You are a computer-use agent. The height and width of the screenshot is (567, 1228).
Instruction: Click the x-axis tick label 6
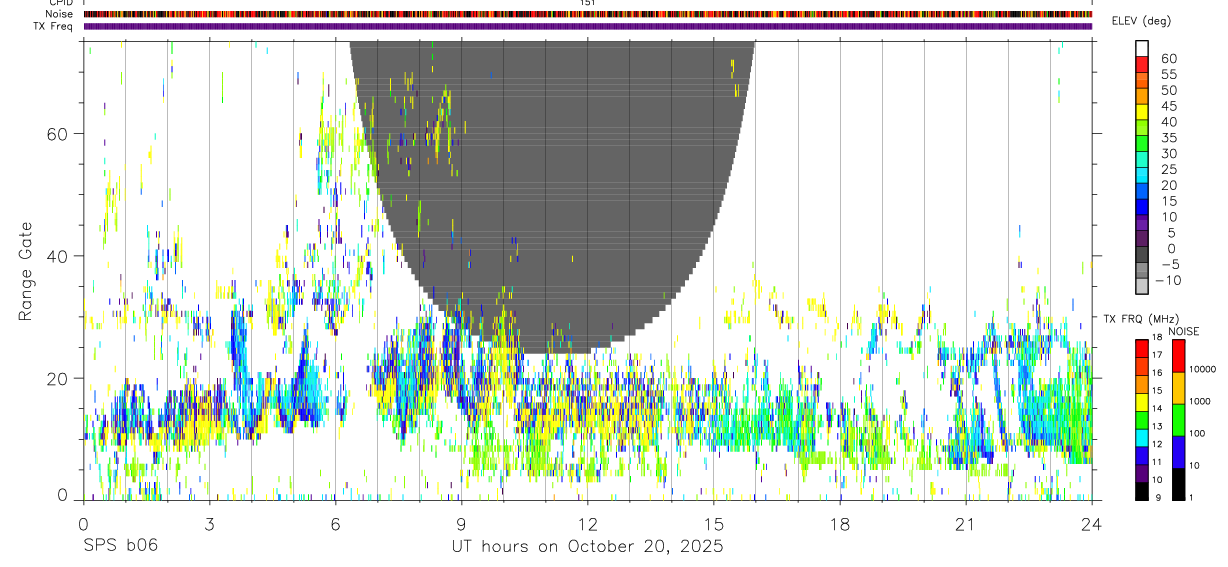tap(336, 524)
